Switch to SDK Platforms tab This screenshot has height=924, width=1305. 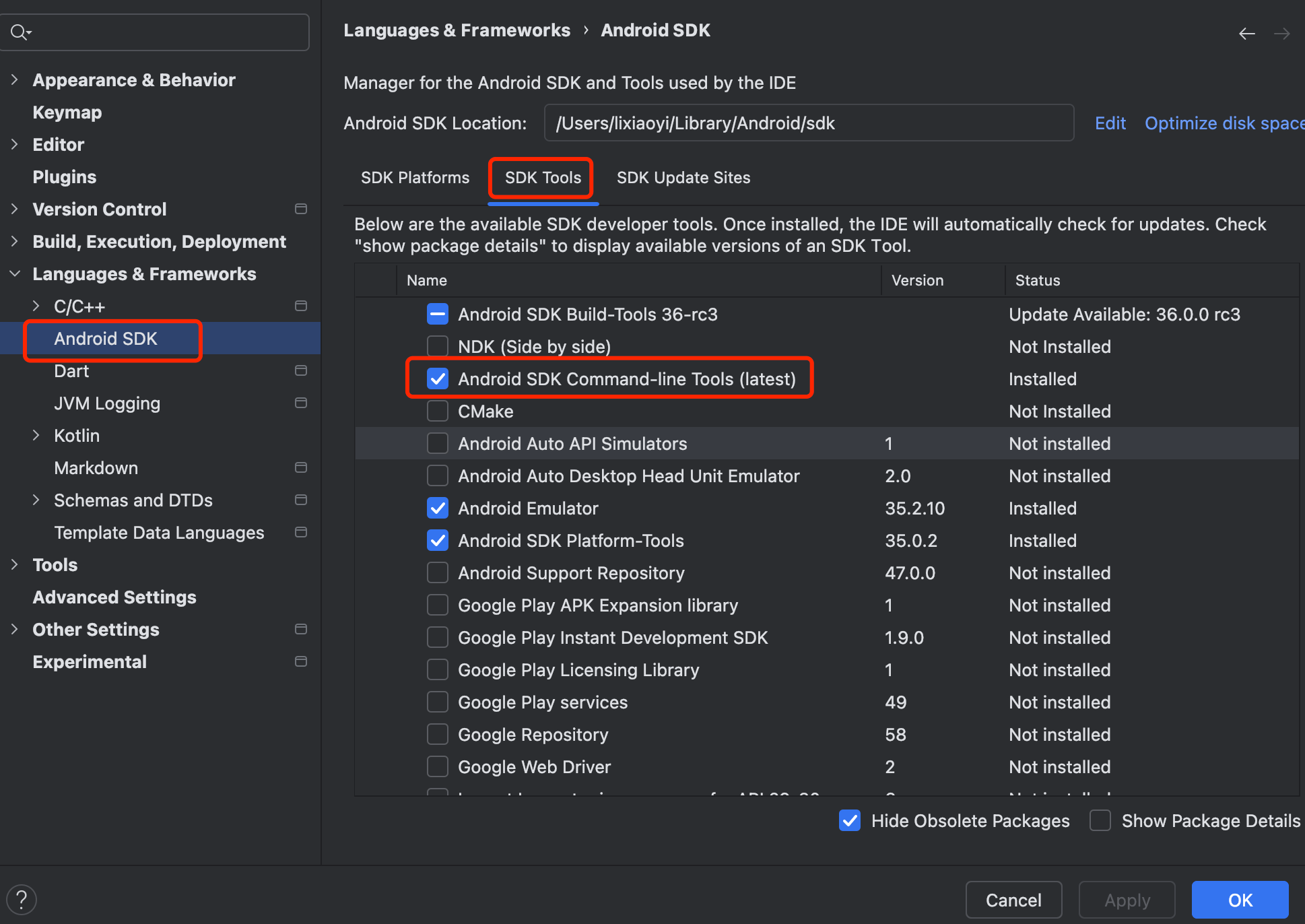[415, 178]
